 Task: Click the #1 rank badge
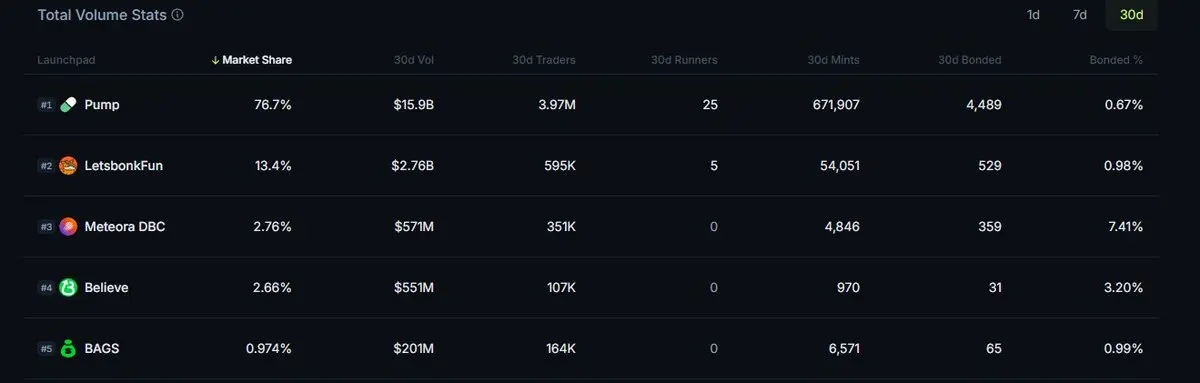pyautogui.click(x=46, y=105)
